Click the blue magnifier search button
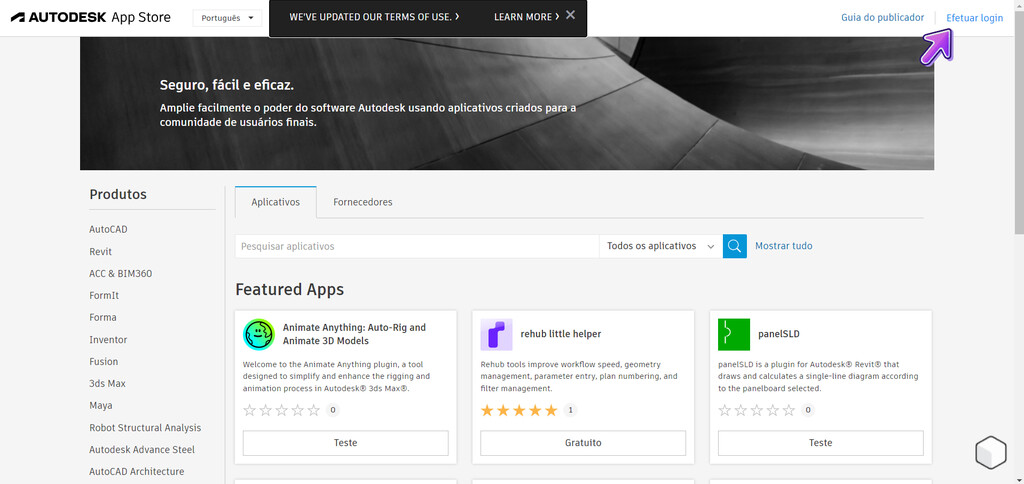 click(x=735, y=246)
